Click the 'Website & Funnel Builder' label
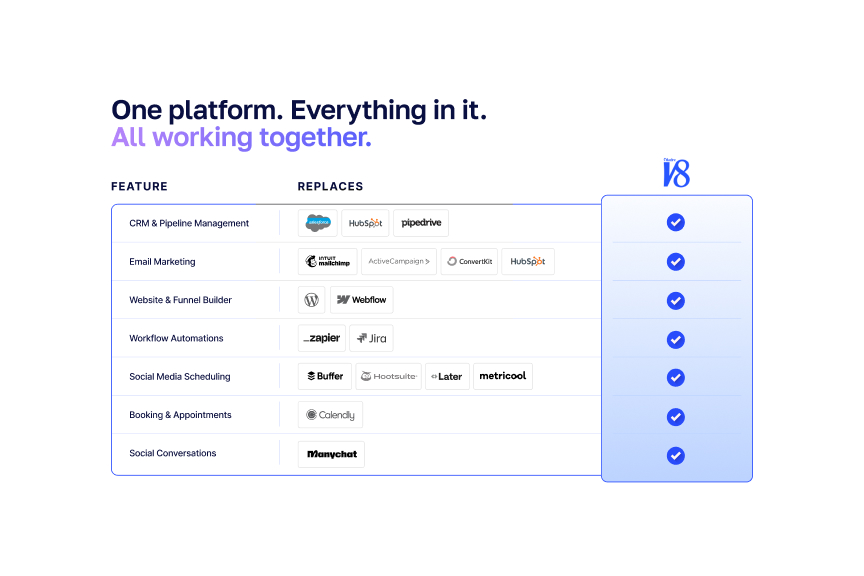 [x=180, y=300]
